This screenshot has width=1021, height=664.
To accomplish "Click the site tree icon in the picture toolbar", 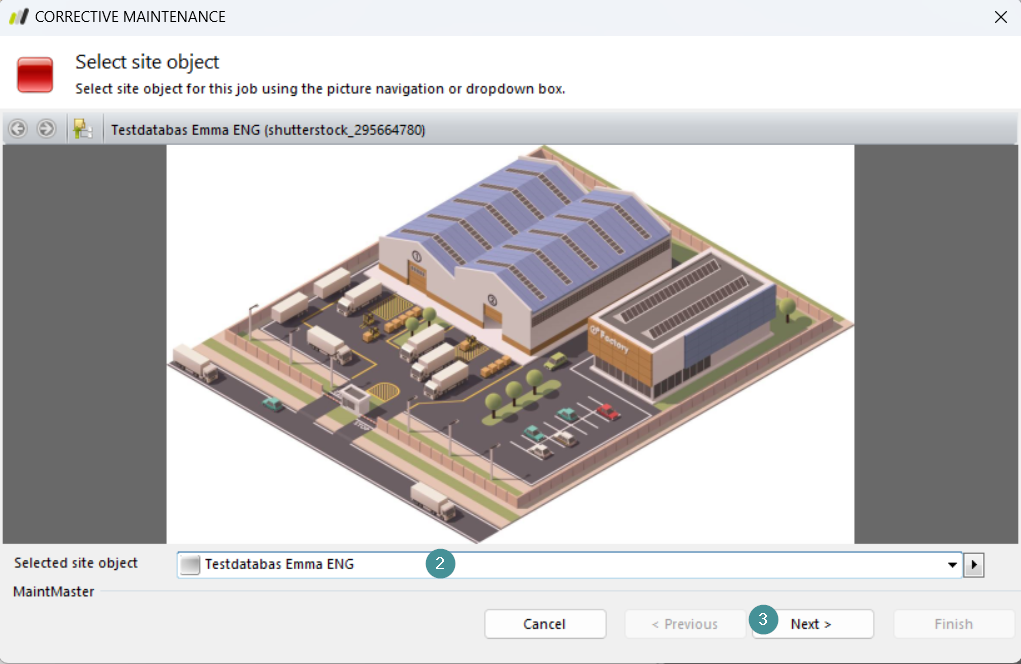I will [83, 129].
